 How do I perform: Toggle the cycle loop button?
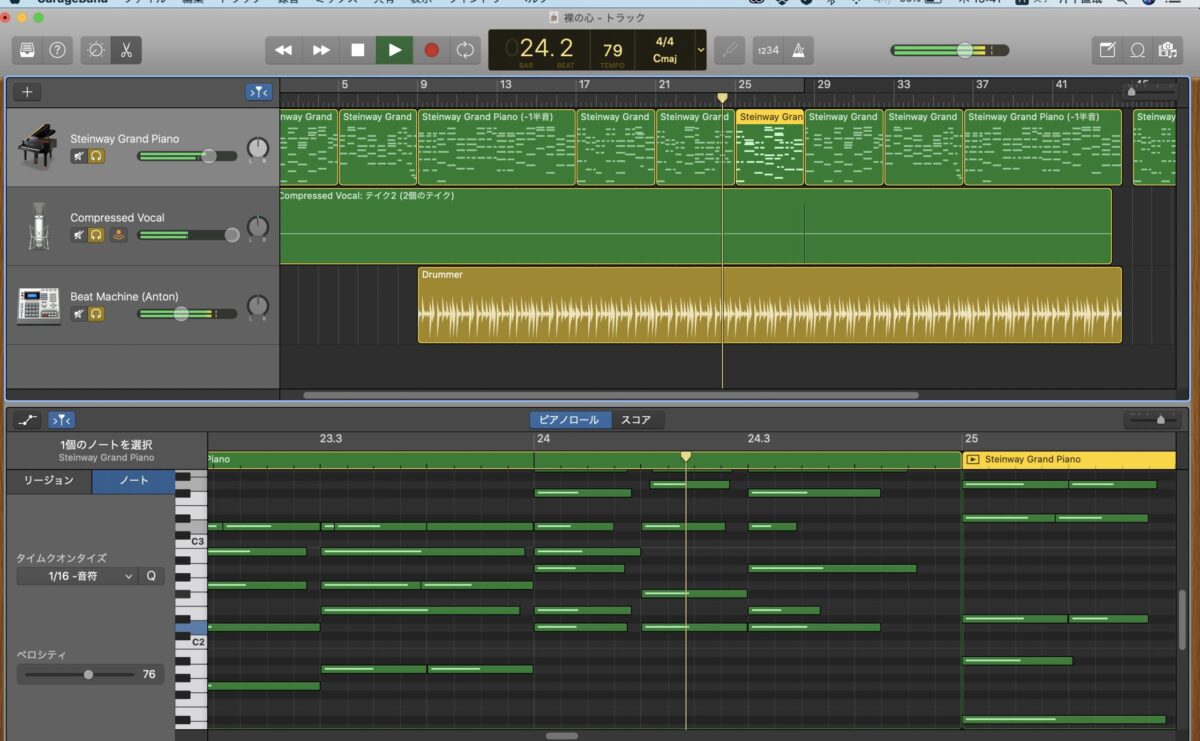(x=465, y=50)
